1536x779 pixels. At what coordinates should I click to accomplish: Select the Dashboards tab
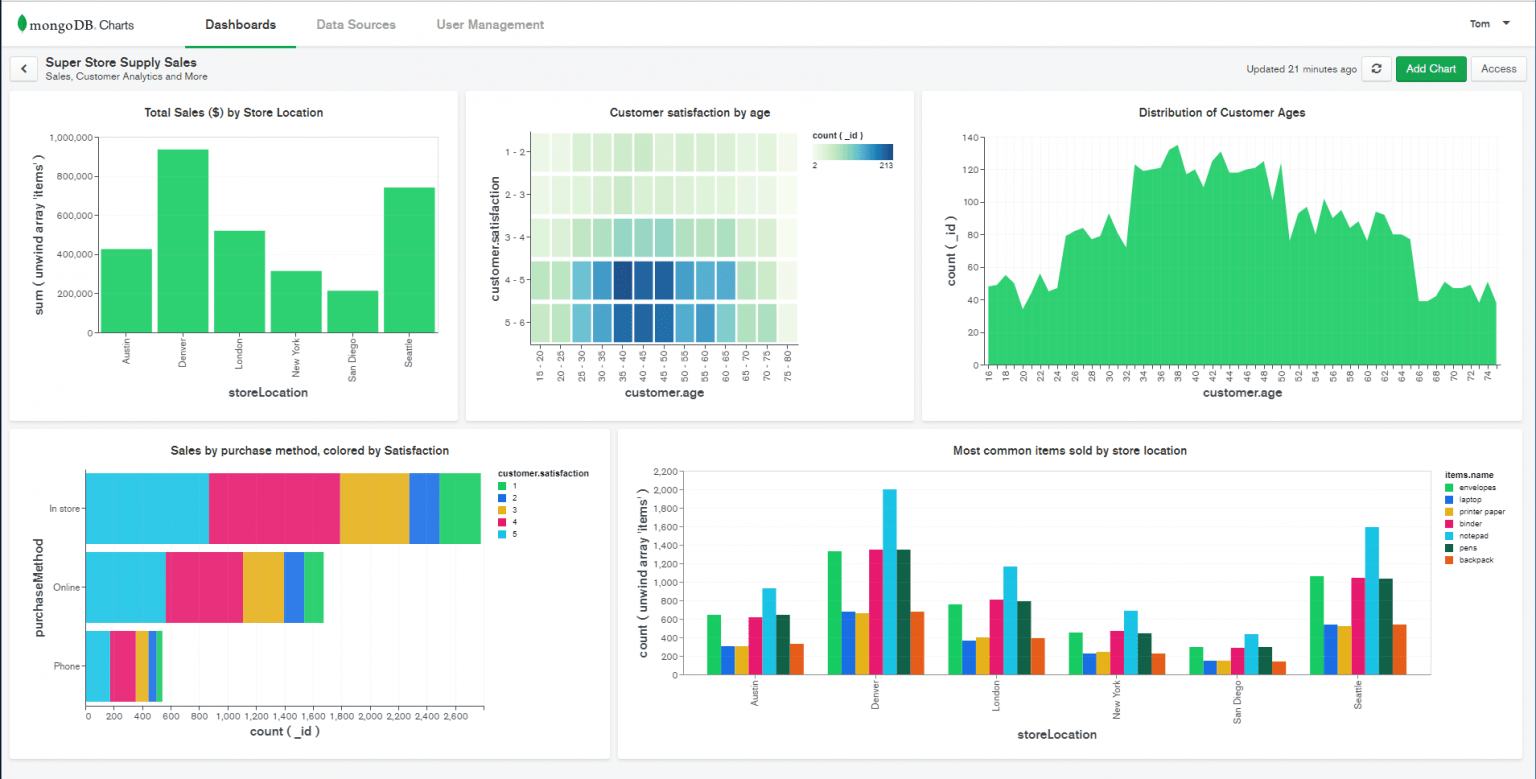click(x=240, y=24)
